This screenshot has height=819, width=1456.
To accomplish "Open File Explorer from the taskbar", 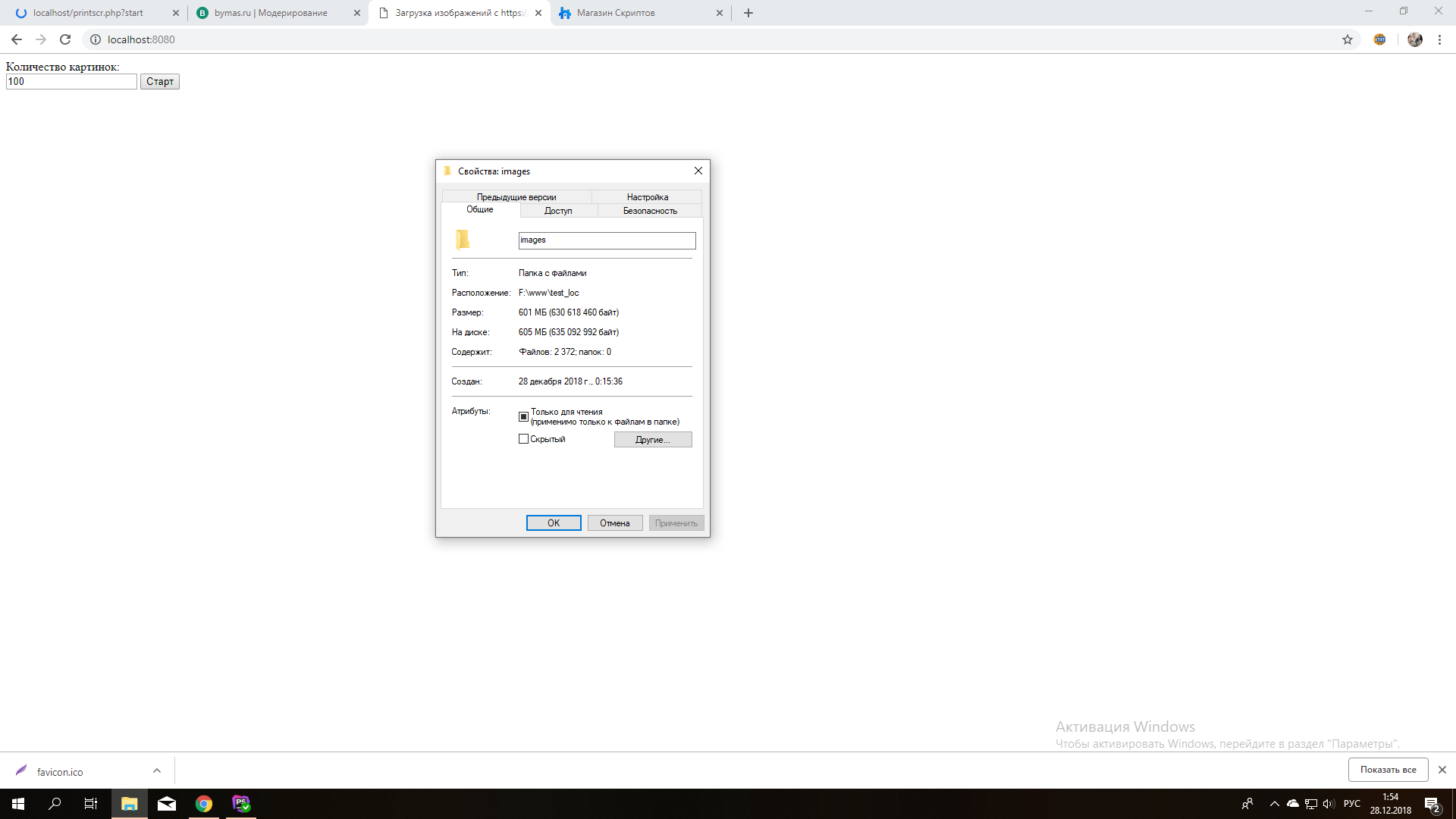I will (129, 804).
